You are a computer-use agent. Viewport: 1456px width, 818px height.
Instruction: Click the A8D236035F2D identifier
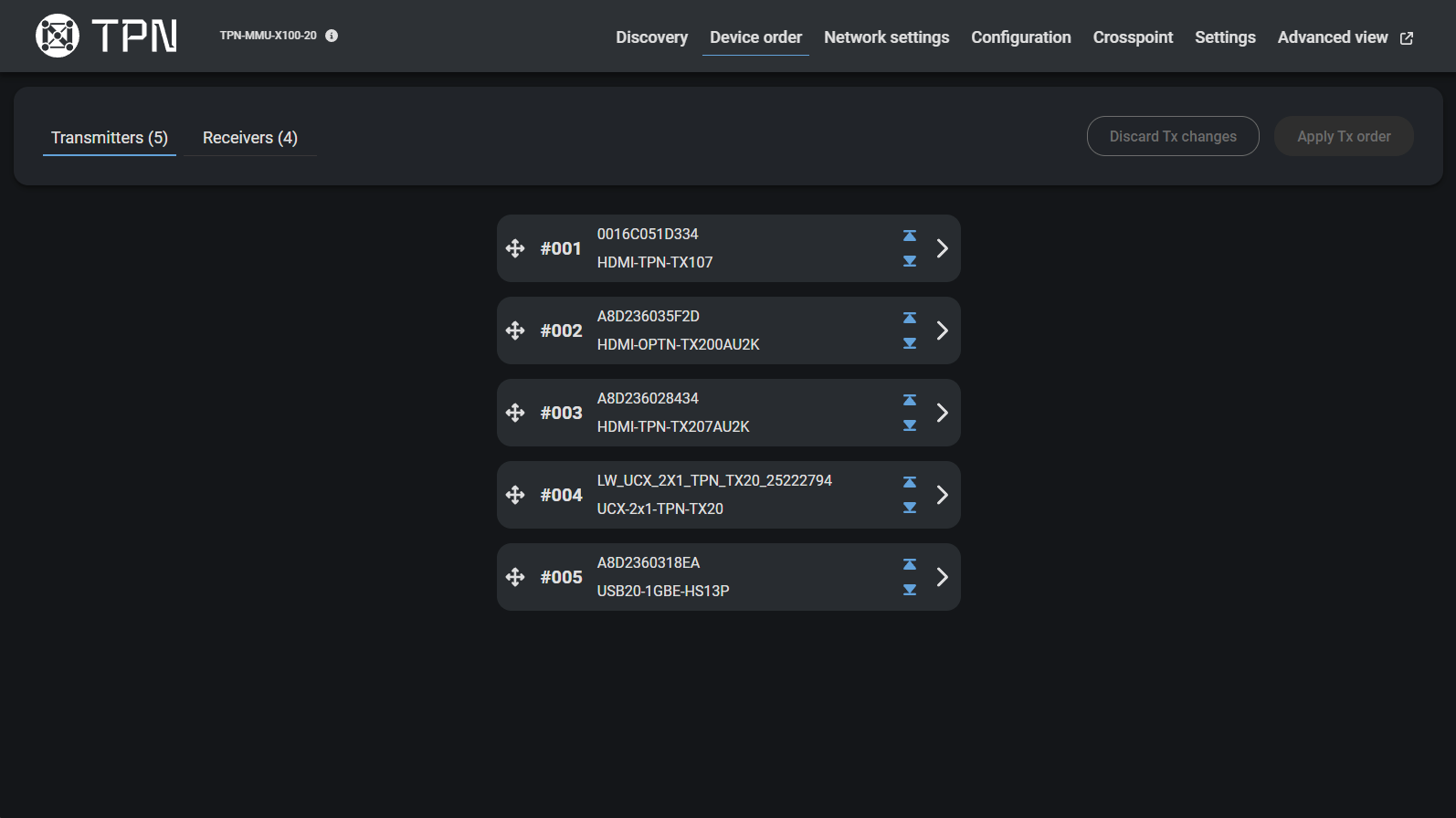click(x=649, y=317)
